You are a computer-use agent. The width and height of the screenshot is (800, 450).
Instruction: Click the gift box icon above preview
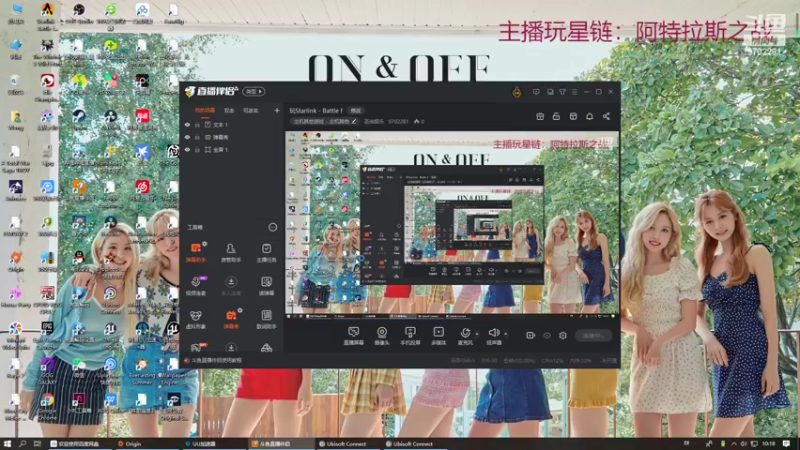[540, 116]
